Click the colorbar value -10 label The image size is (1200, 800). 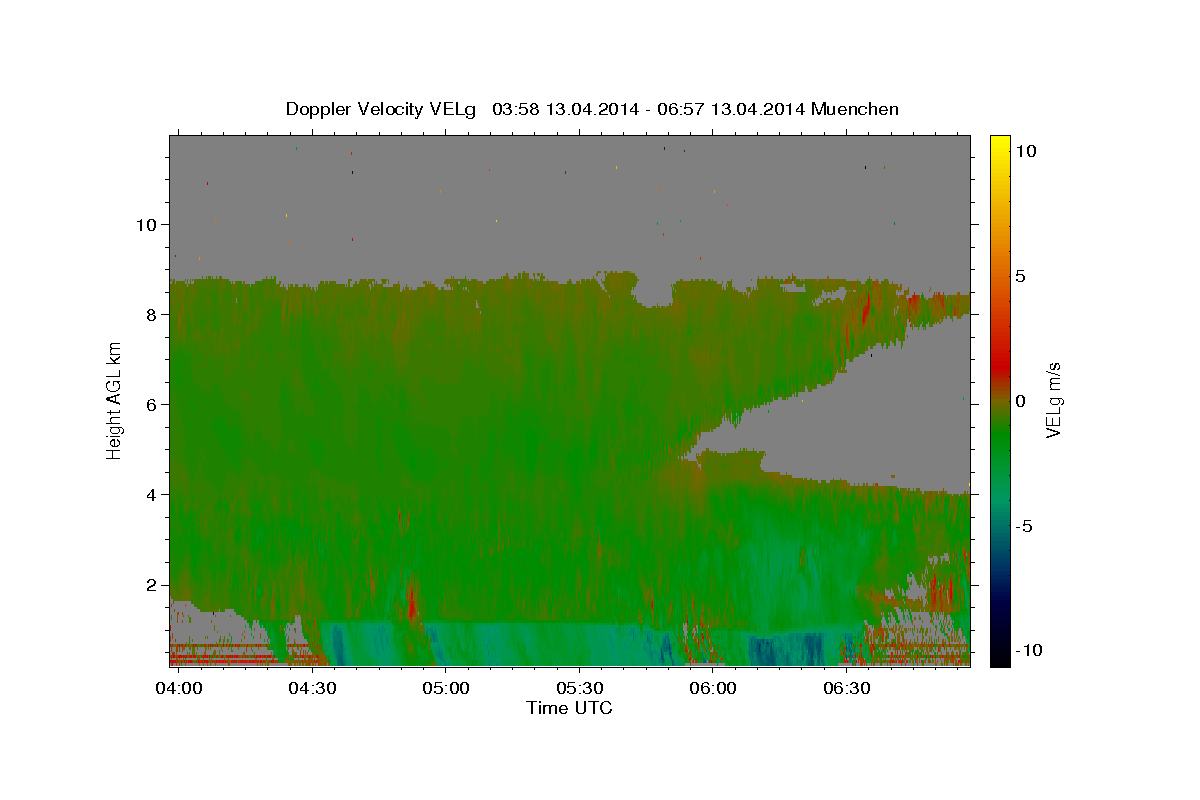(1028, 651)
